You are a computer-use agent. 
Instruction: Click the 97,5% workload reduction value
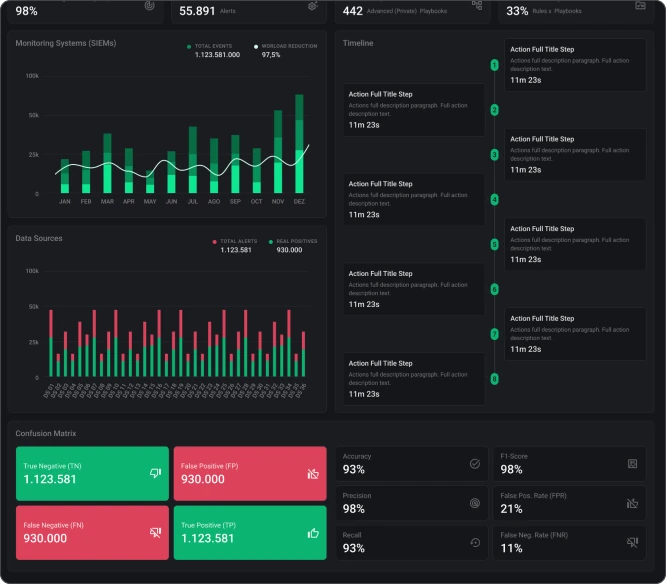pyautogui.click(x=271, y=55)
